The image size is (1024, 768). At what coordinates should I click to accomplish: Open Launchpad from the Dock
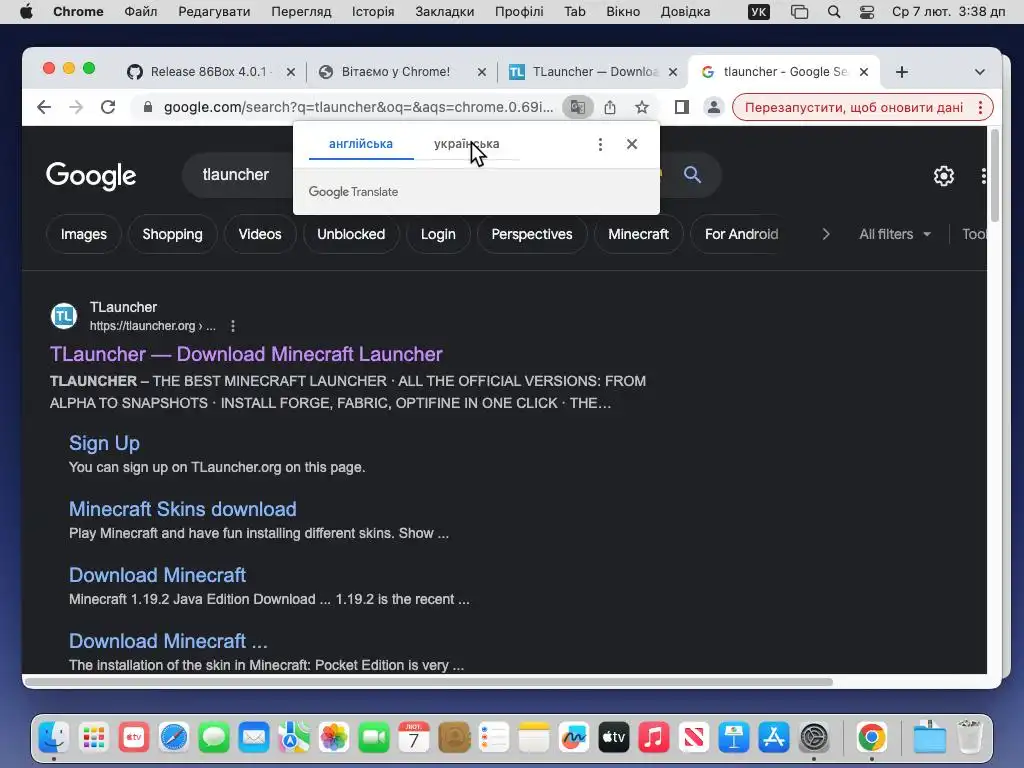[94, 737]
